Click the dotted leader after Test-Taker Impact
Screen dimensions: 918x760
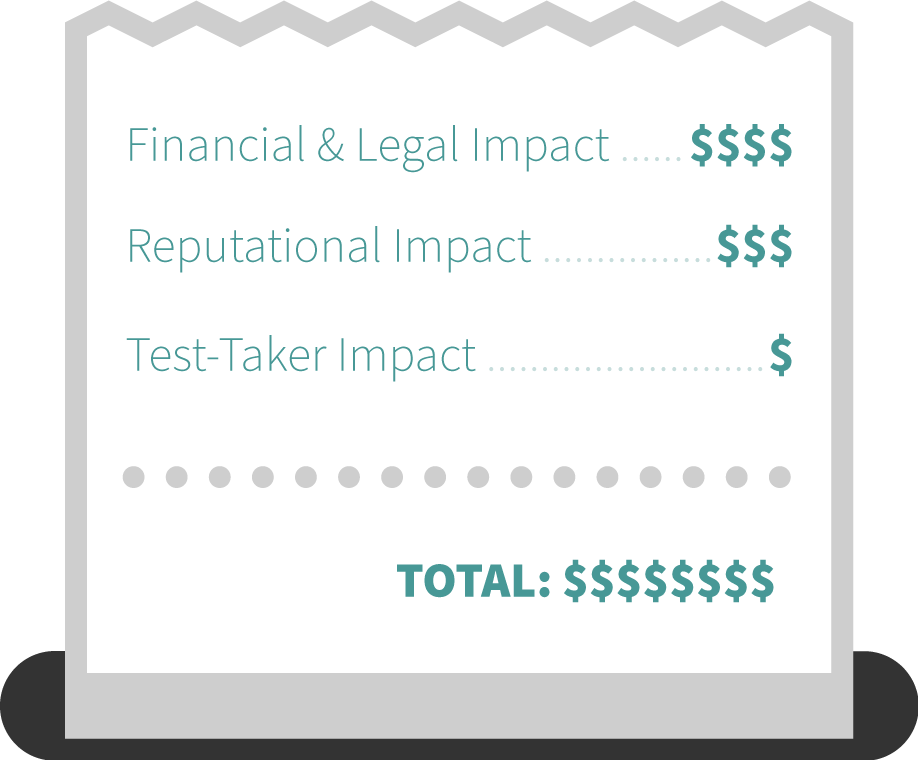625,369
